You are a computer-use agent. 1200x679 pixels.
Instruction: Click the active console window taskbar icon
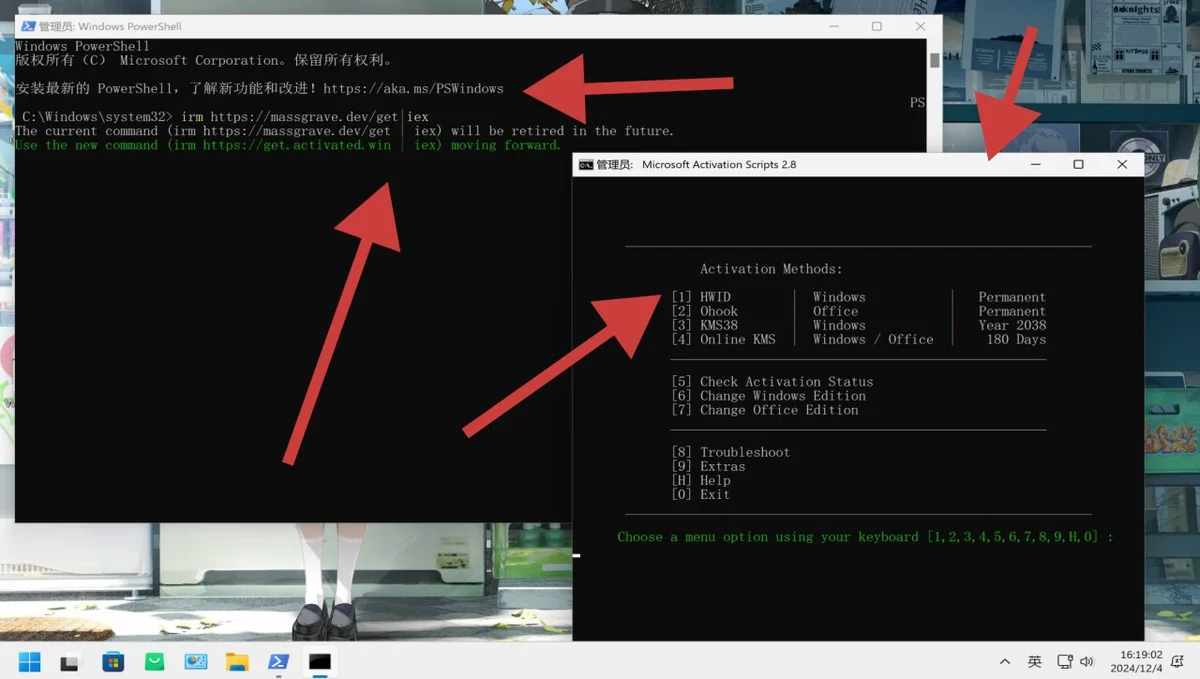320,662
